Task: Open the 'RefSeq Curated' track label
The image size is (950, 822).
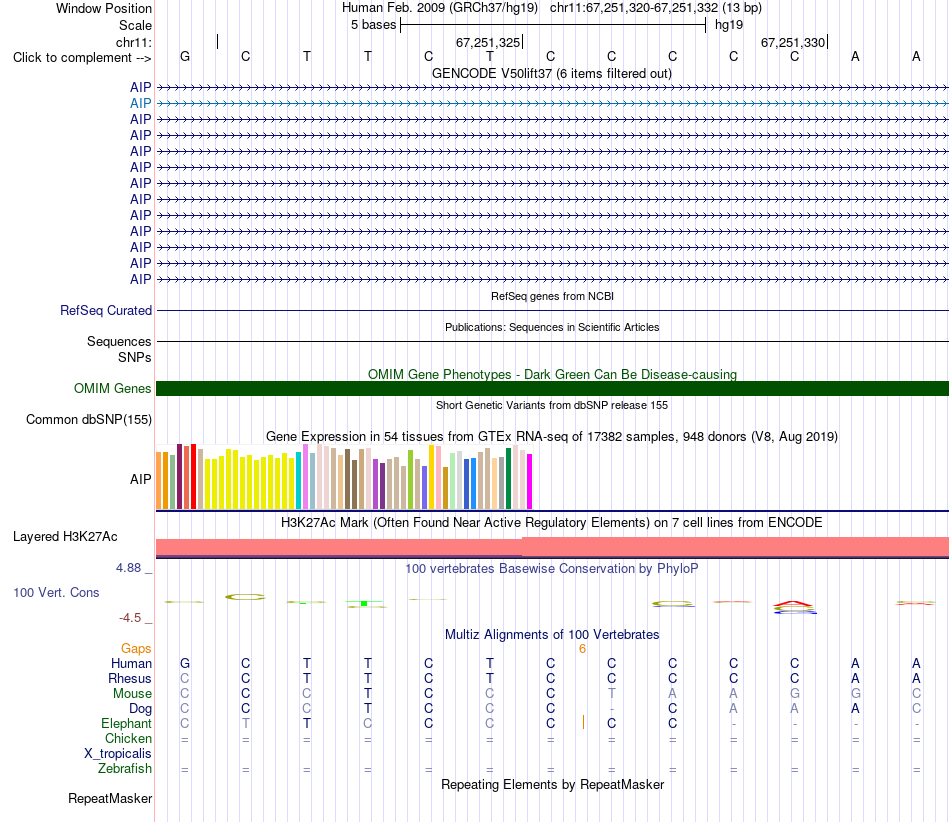Action: (x=106, y=310)
